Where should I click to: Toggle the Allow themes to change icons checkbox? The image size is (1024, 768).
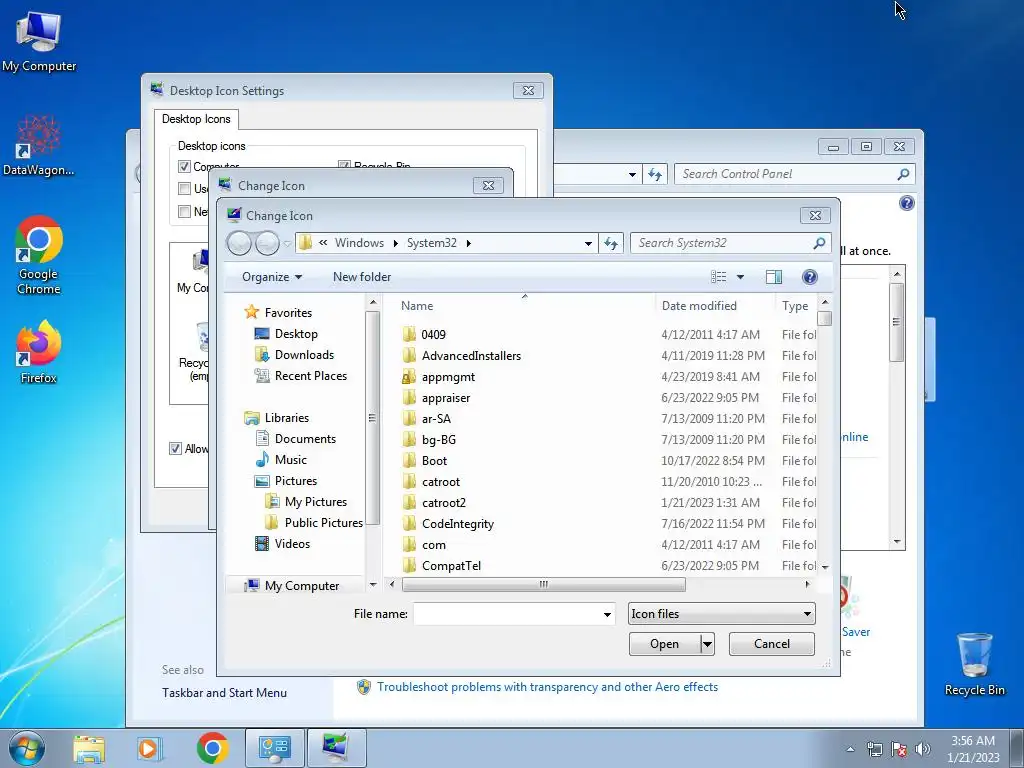pyautogui.click(x=175, y=449)
